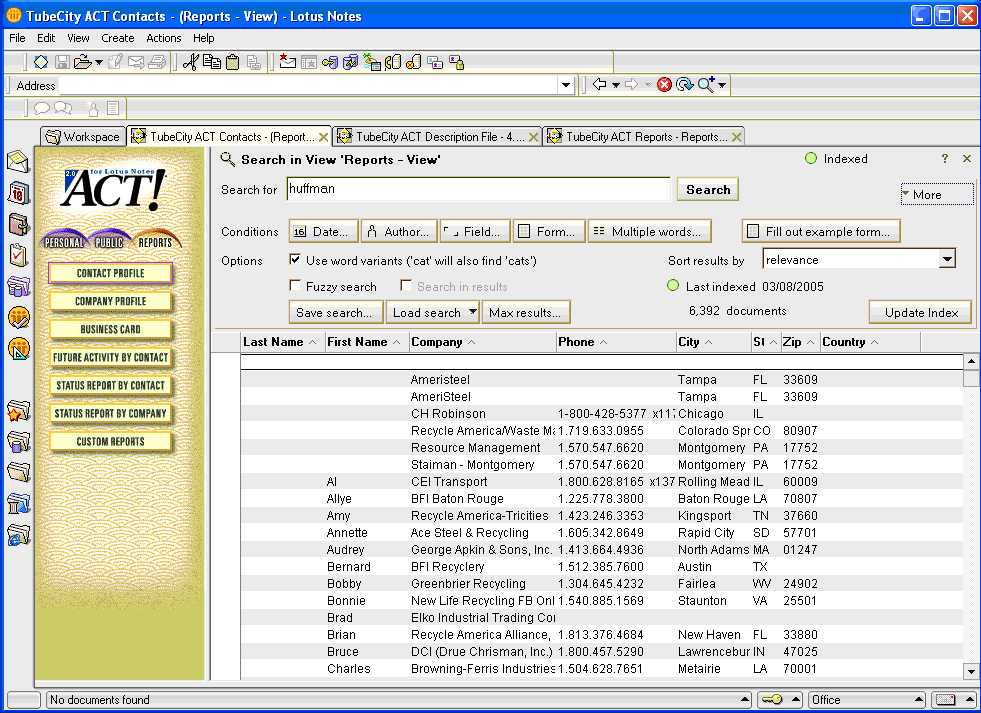
Task: Select the PUBLIC tab in ACT panel
Action: (109, 241)
